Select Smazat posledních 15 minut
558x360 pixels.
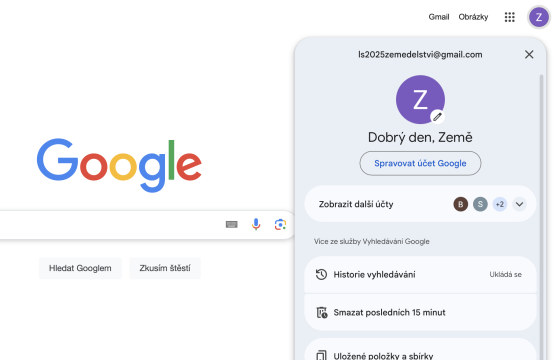pos(420,312)
